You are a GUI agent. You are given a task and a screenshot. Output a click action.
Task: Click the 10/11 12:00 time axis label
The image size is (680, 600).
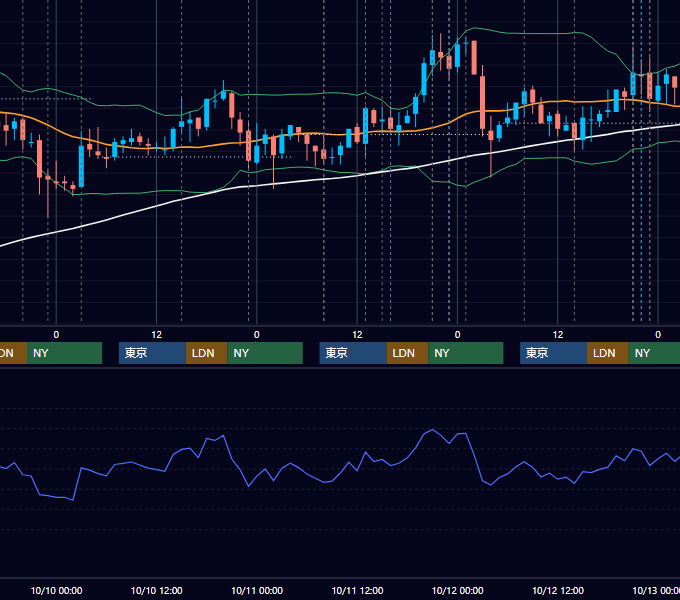(x=357, y=590)
